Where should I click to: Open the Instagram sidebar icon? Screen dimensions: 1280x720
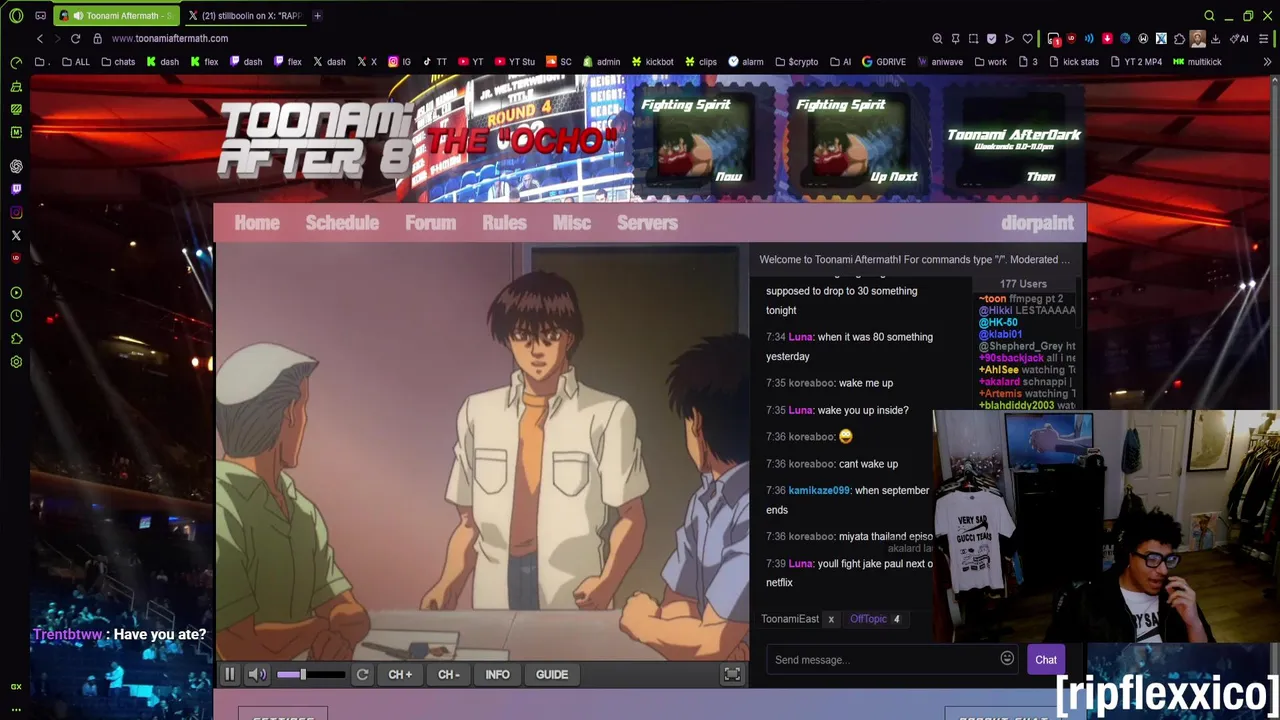point(16,212)
